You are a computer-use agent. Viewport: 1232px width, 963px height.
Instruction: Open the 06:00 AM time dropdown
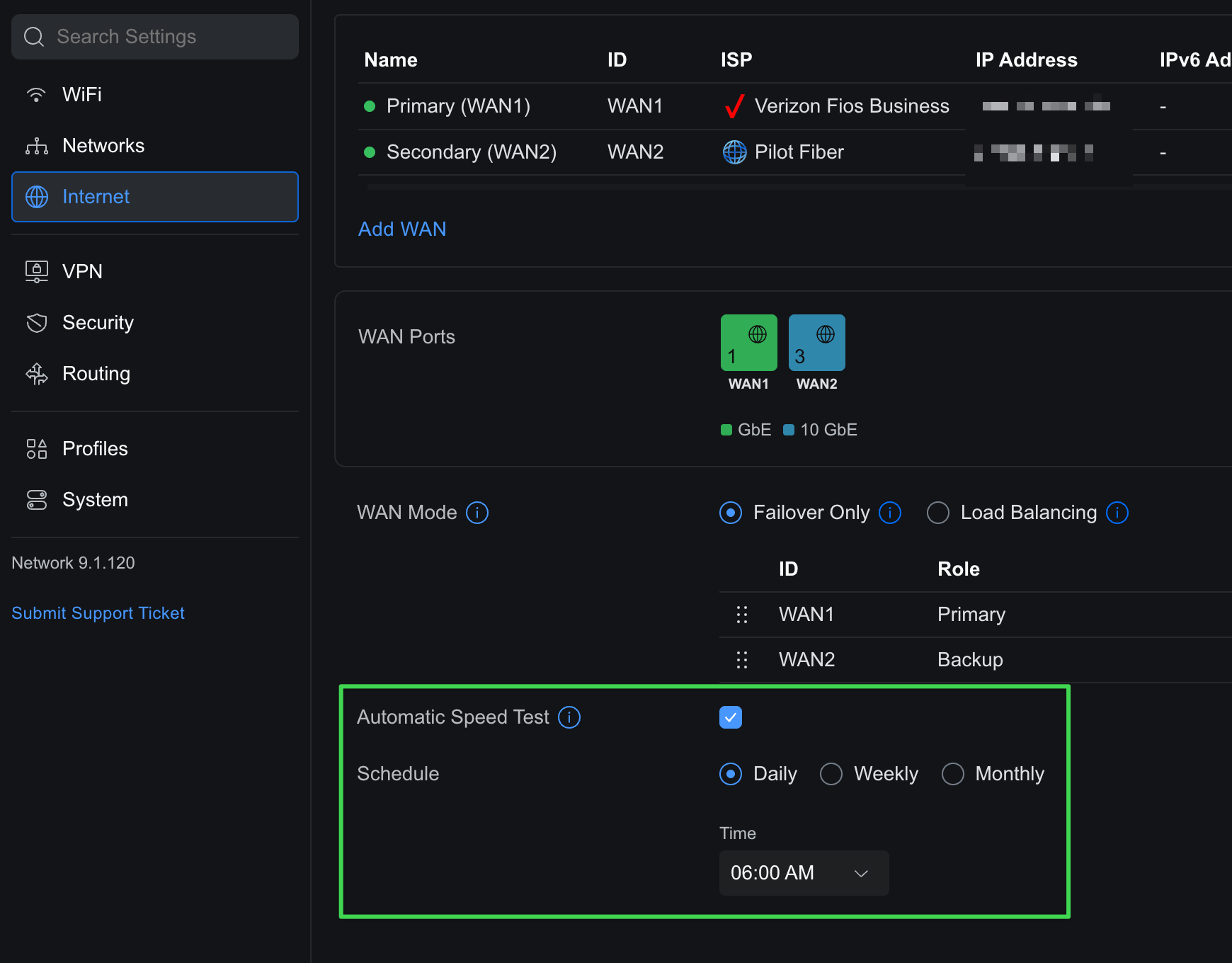click(x=804, y=873)
